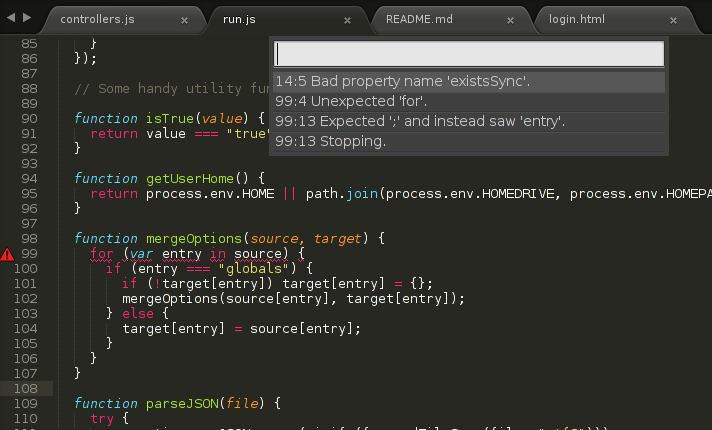Click the "globals" string on line 100

(x=253, y=269)
